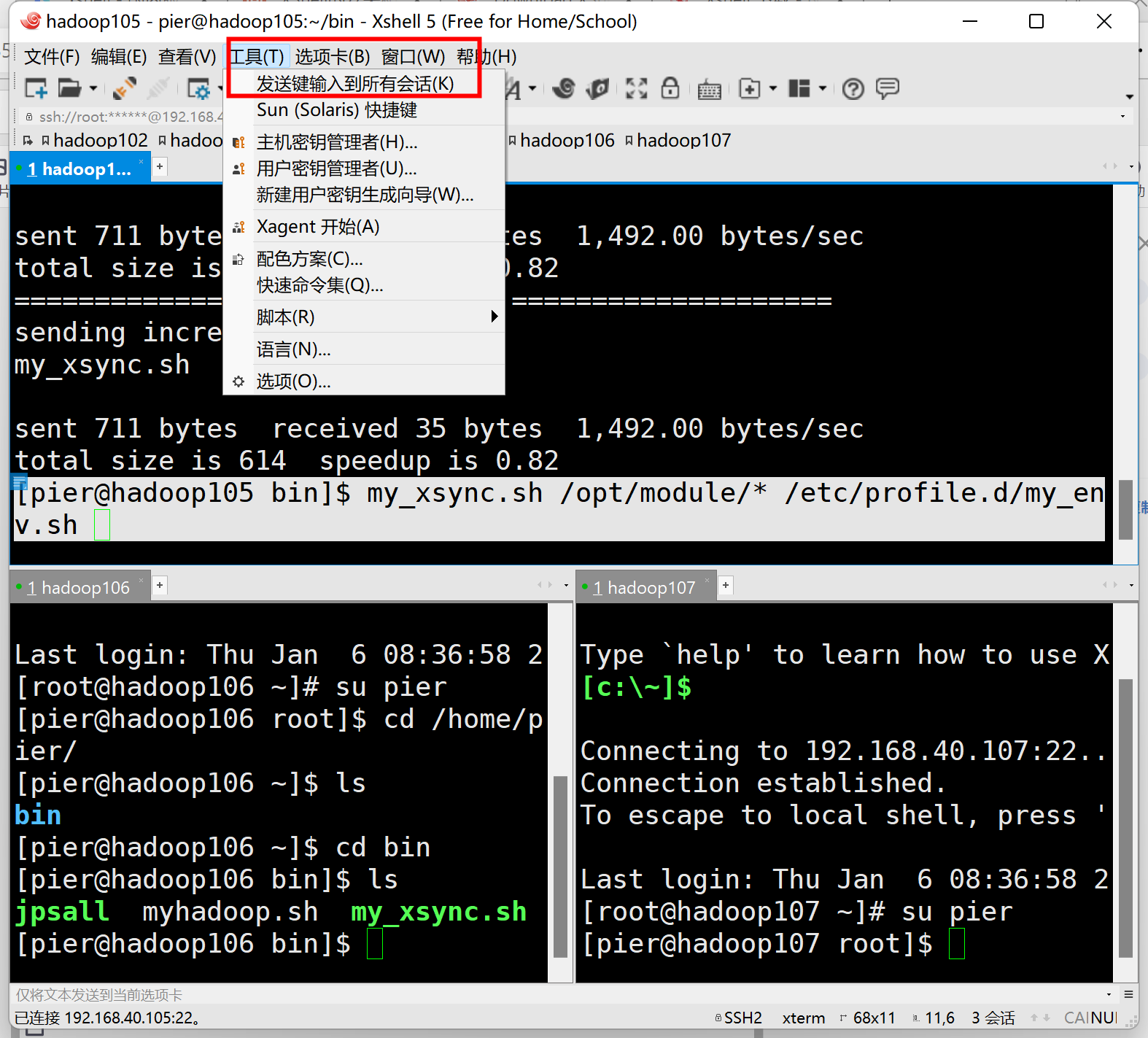The width and height of the screenshot is (1148, 1038).
Task: Open 配色方案(C)... menu entry
Action: point(364,259)
